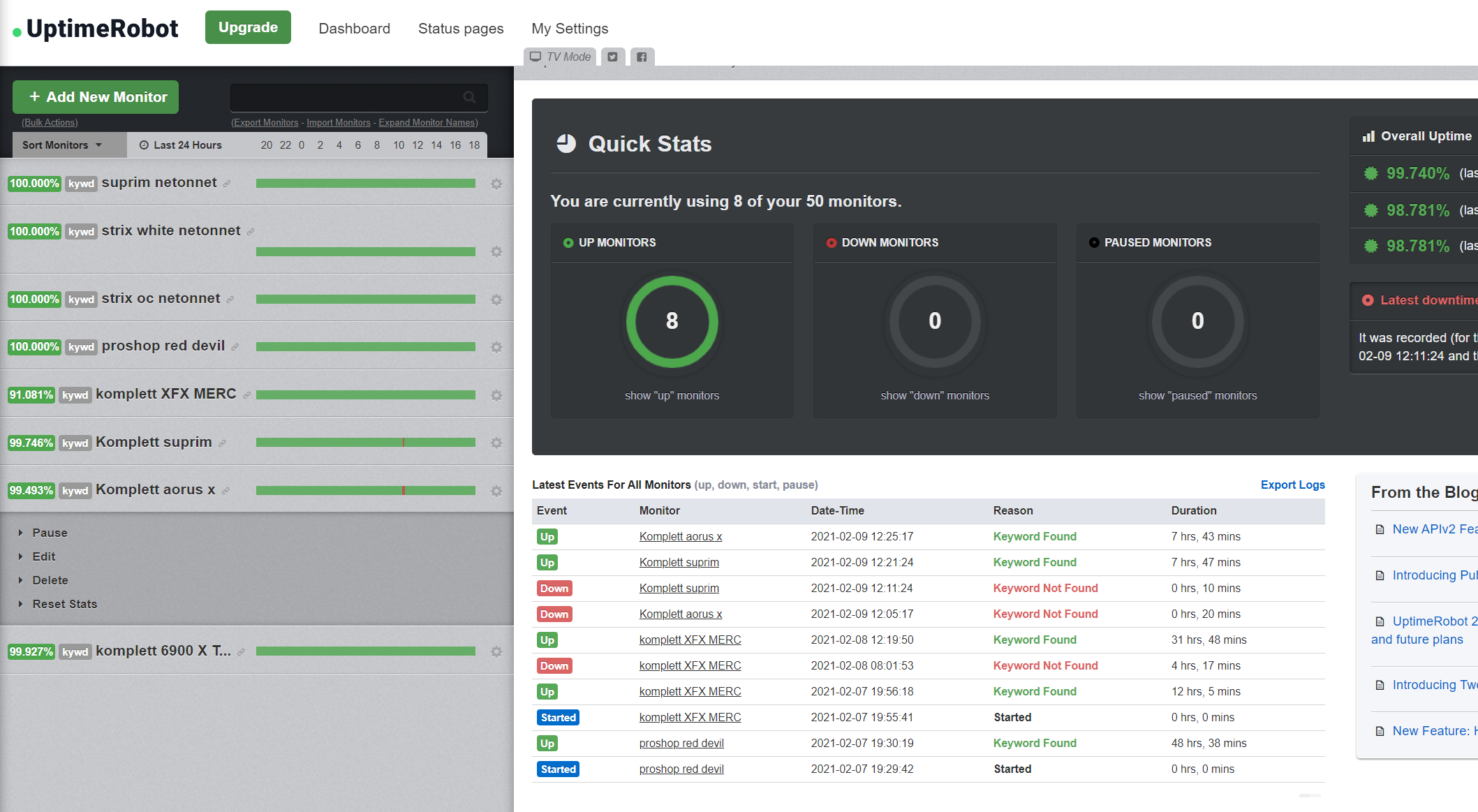Open settings gear for komplett 6900 X T
Viewport: 1478px width, 812px height.
pos(496,651)
